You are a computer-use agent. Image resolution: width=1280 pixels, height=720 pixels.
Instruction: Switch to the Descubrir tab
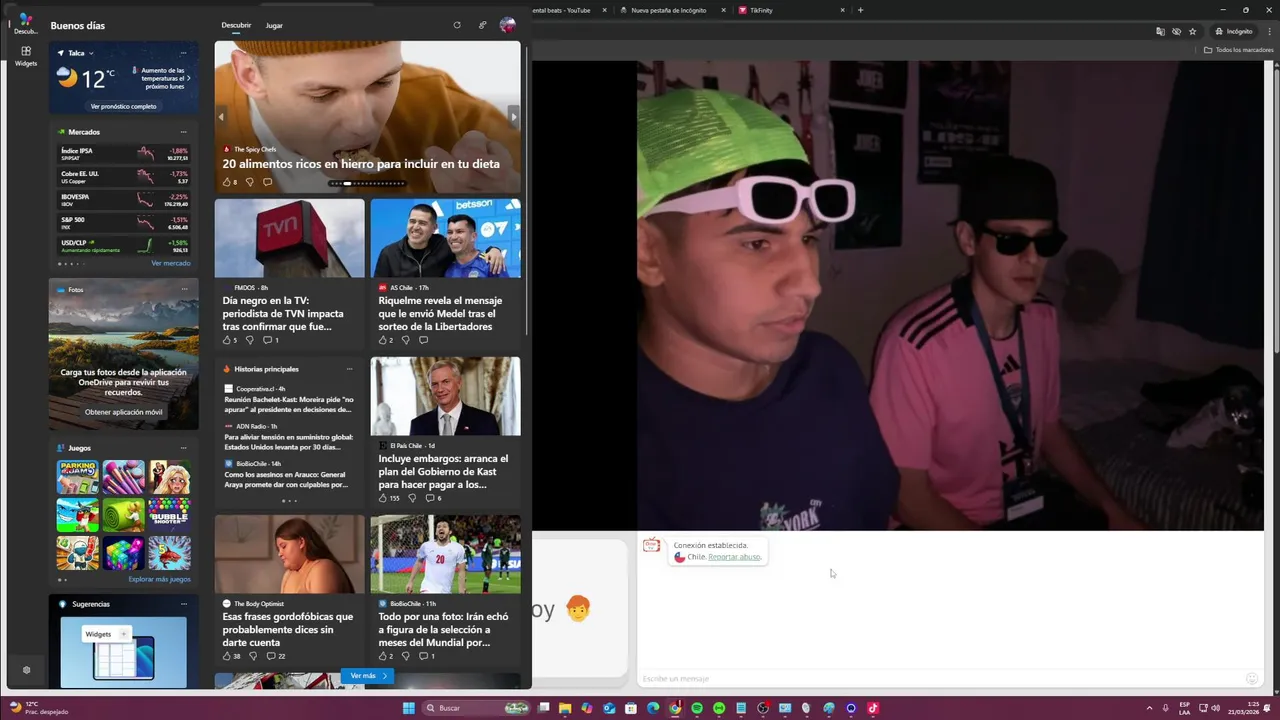(236, 25)
